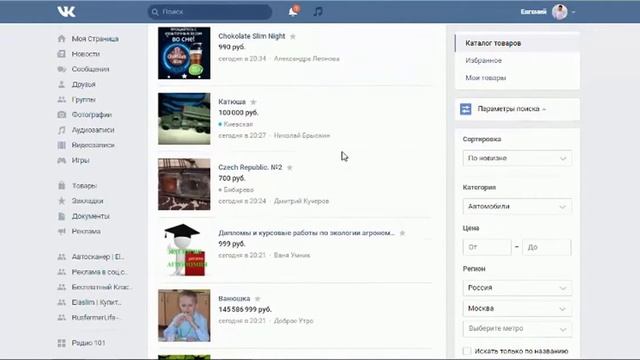This screenshot has height=360, width=640.
Task: Open Новости in sidebar
Action: click(86, 54)
